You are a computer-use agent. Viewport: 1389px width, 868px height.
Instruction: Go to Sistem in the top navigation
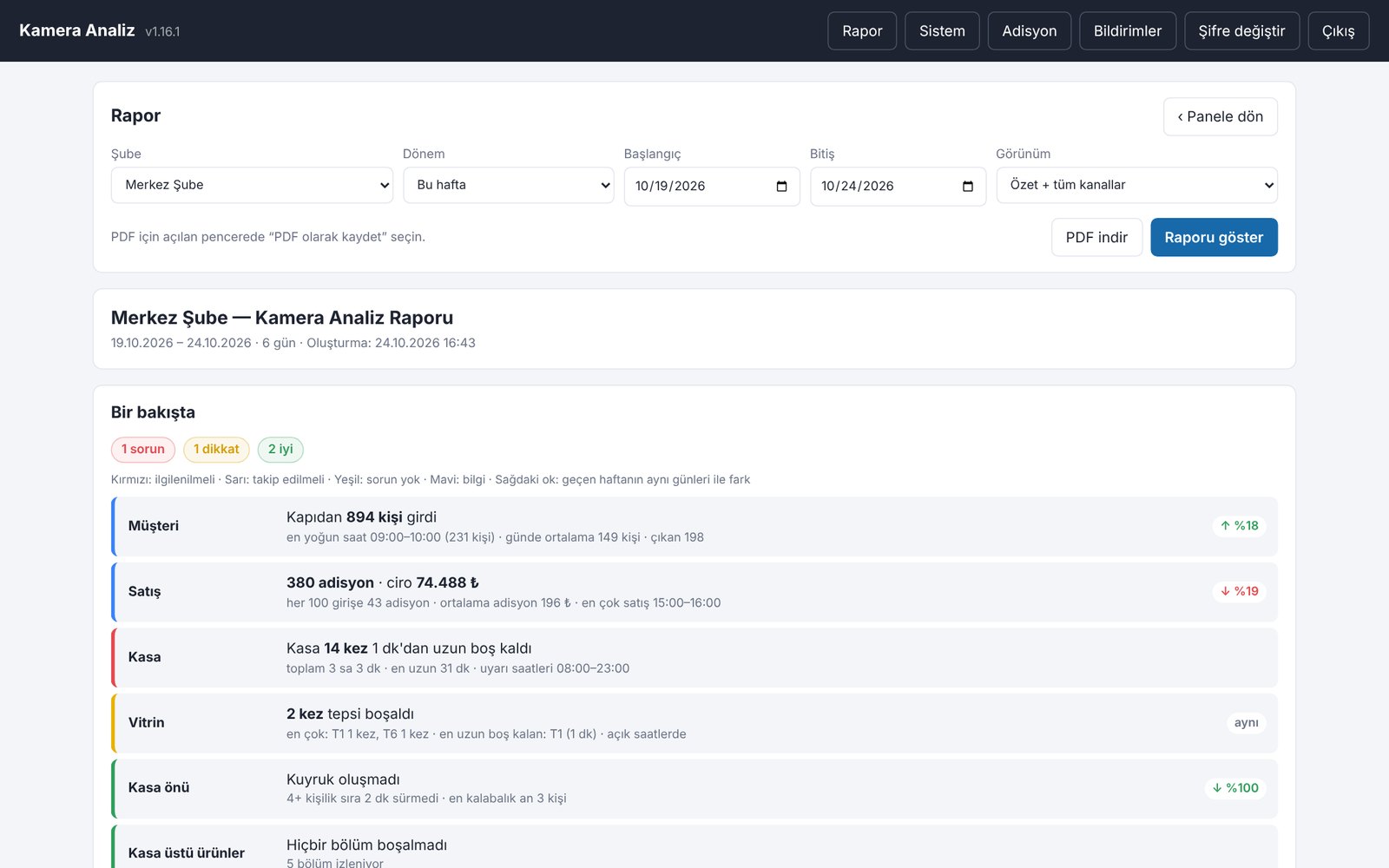942,31
